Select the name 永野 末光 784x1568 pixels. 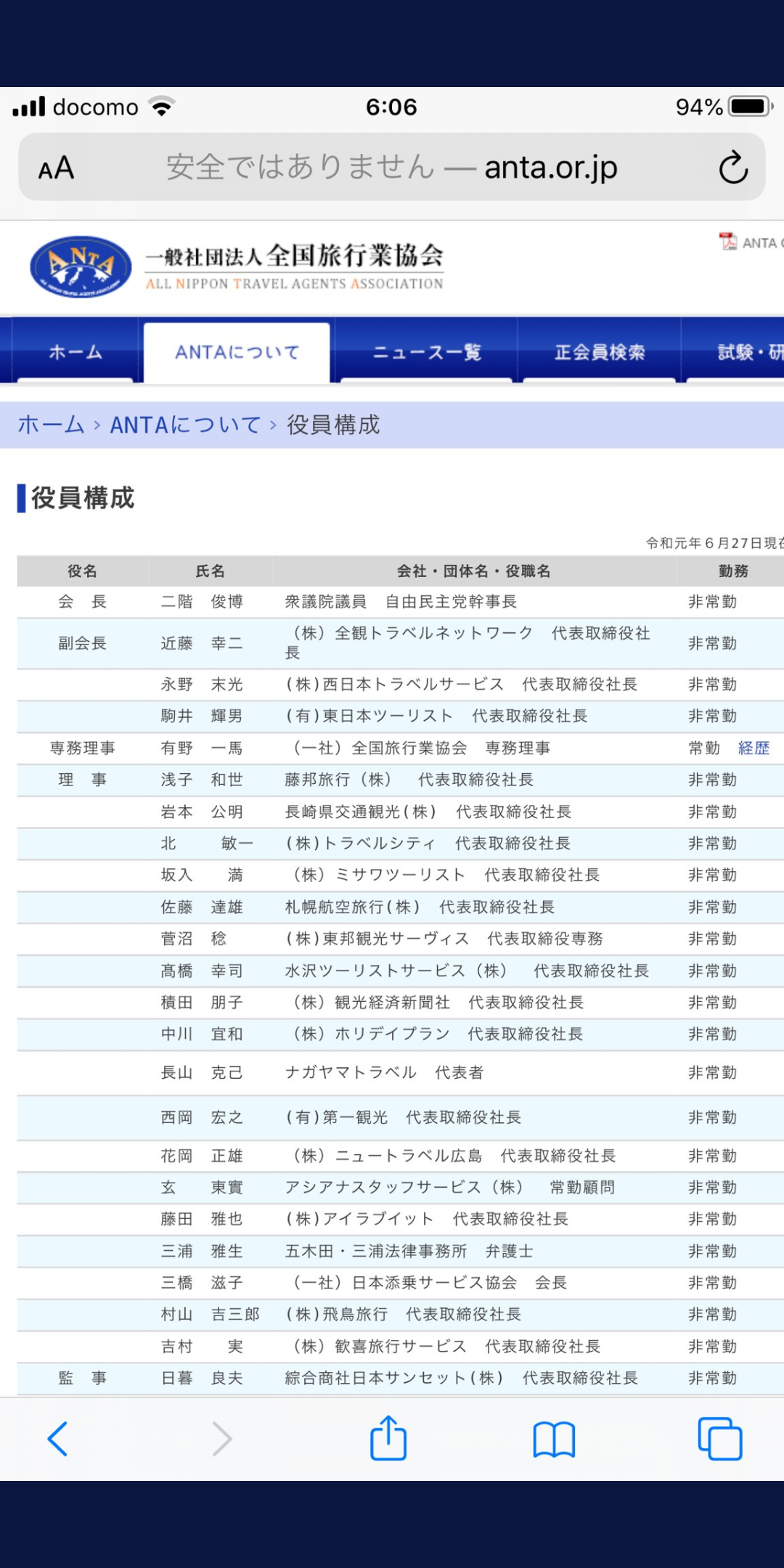(202, 685)
